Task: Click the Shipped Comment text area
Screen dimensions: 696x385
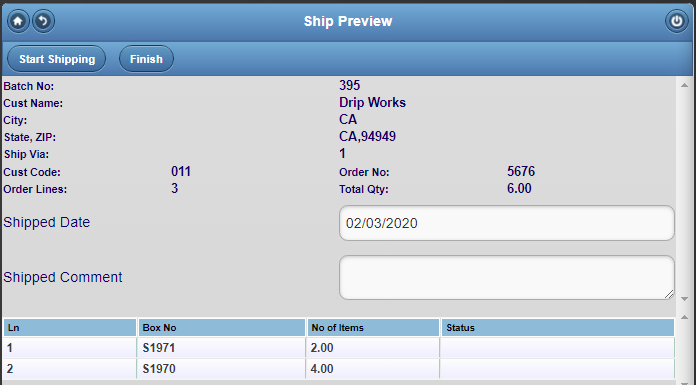Action: 506,278
